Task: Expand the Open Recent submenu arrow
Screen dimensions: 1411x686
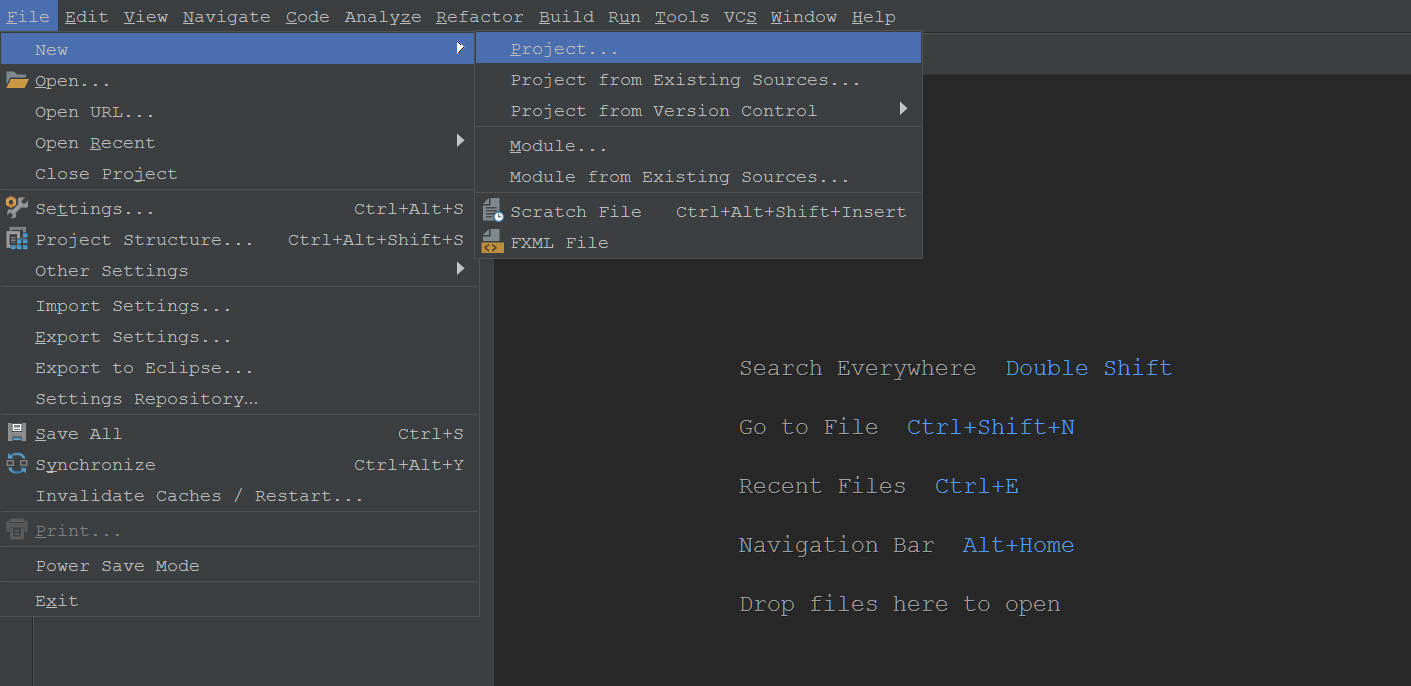Action: coord(460,141)
